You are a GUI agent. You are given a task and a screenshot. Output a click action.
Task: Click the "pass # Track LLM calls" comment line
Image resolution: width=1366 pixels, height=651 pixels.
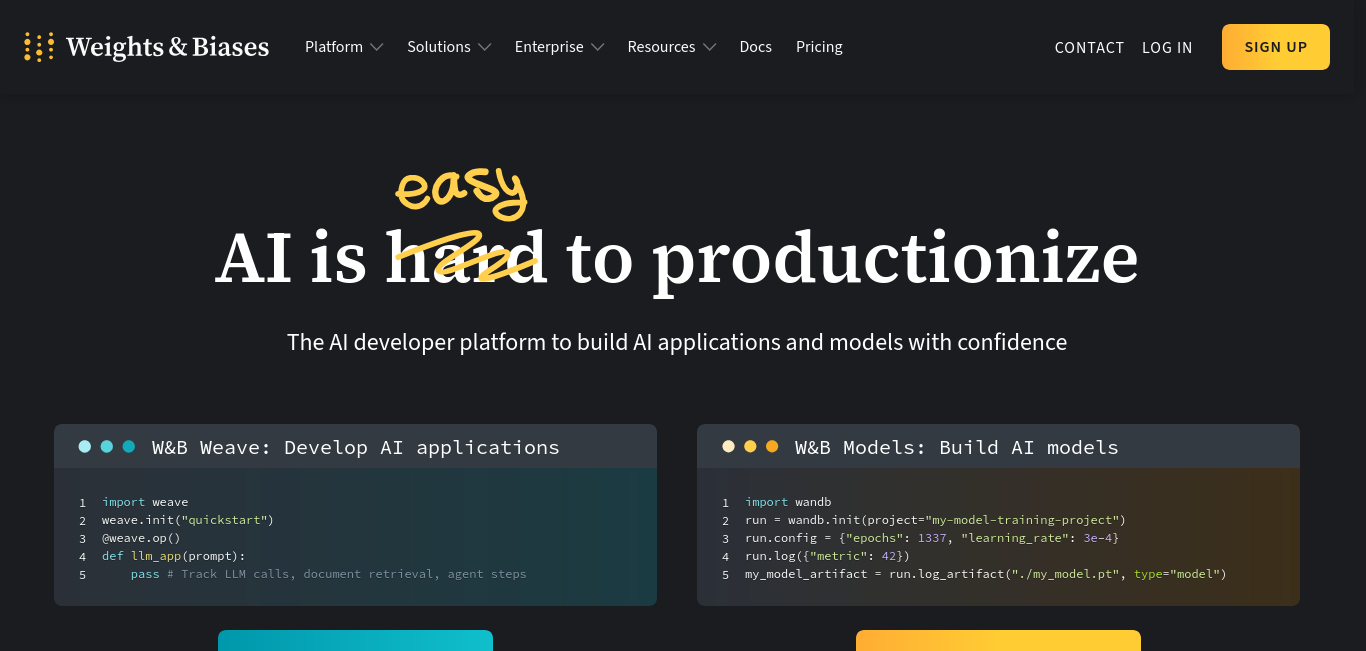(x=329, y=574)
